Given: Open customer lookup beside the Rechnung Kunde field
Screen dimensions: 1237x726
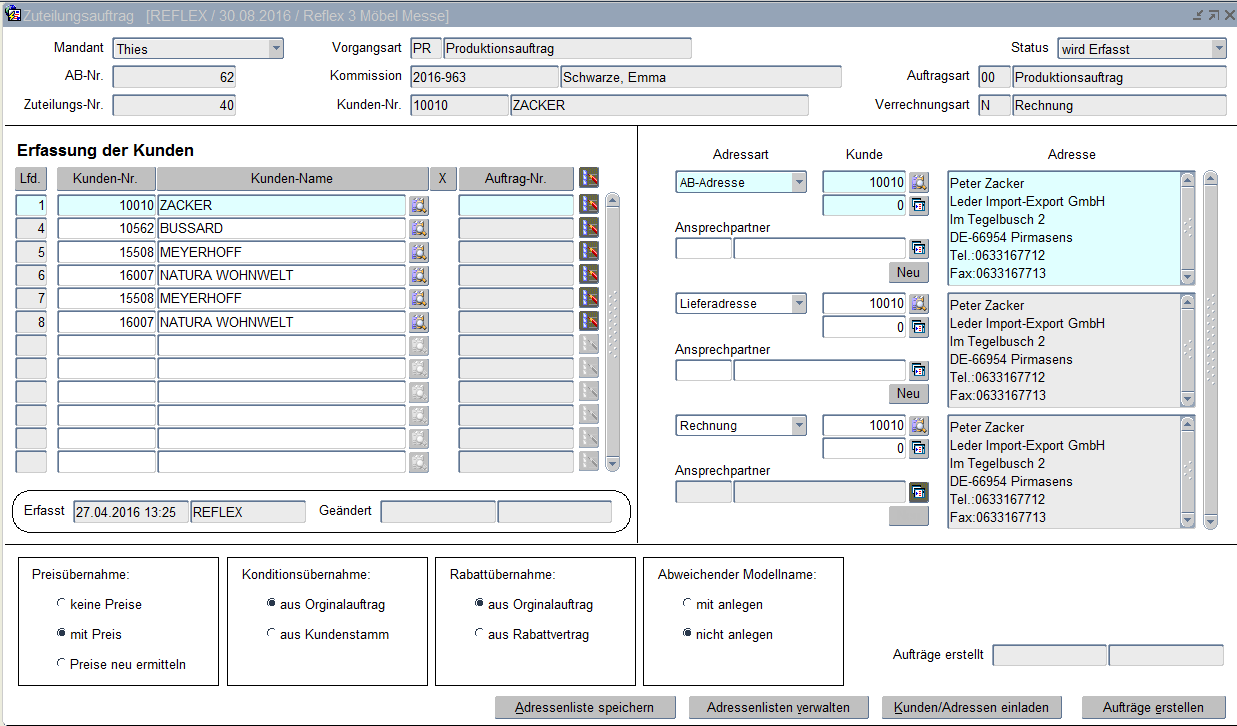Looking at the screenshot, I should tap(919, 426).
